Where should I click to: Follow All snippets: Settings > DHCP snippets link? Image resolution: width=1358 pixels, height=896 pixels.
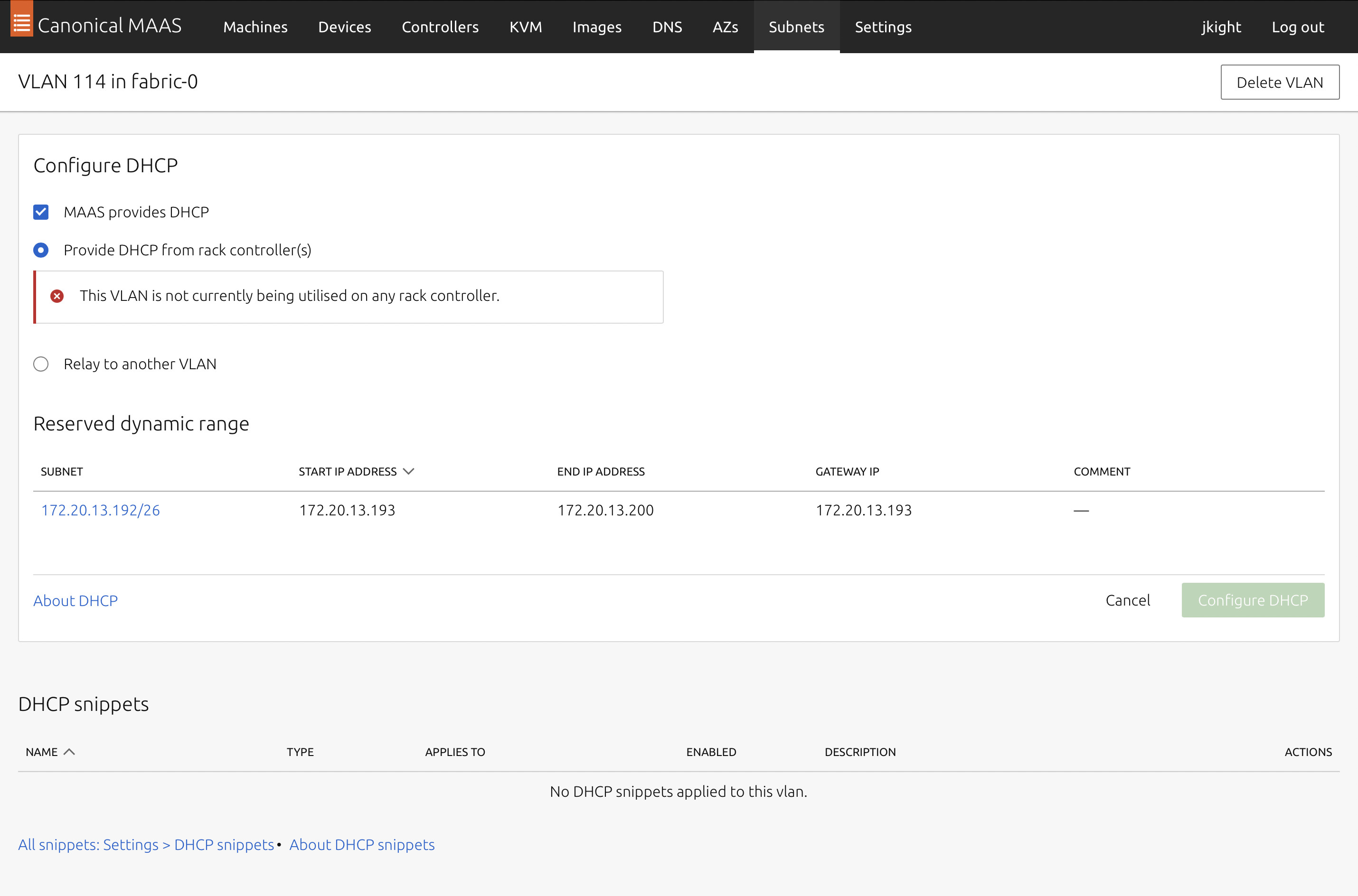146,845
